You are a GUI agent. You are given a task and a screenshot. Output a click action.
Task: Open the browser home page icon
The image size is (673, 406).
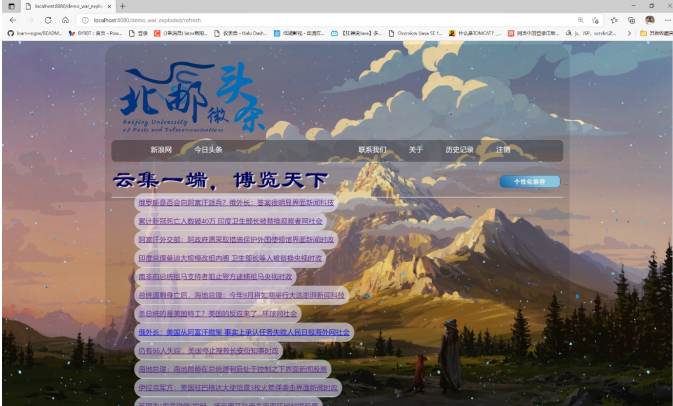click(x=65, y=20)
